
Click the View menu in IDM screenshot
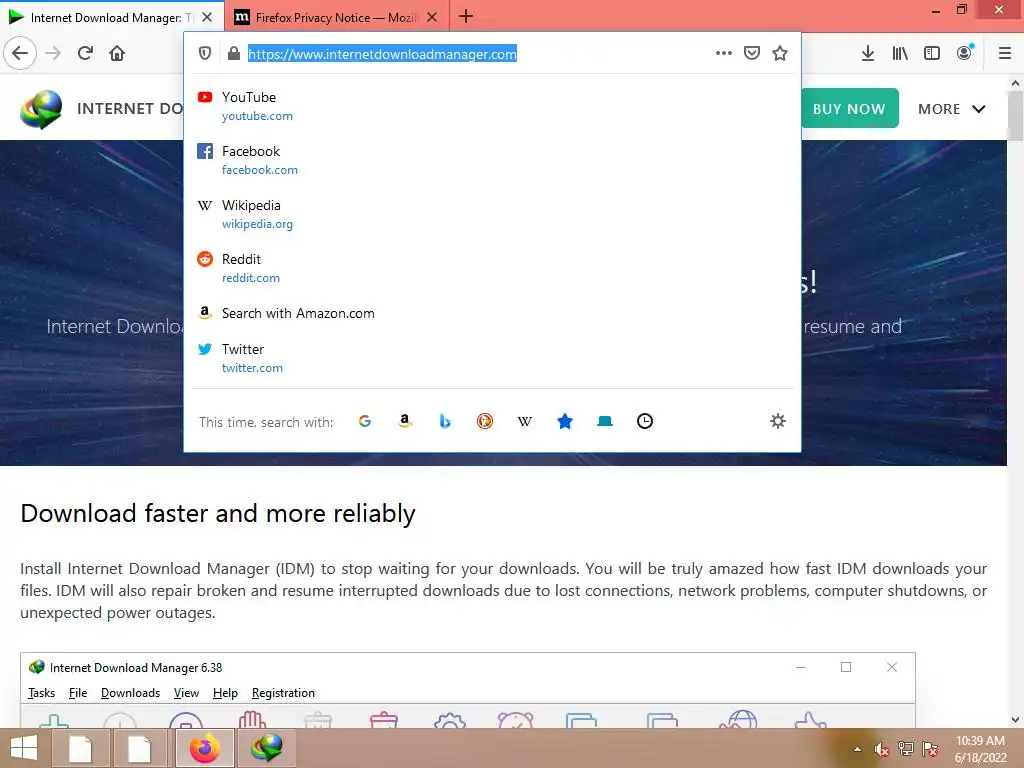186,693
